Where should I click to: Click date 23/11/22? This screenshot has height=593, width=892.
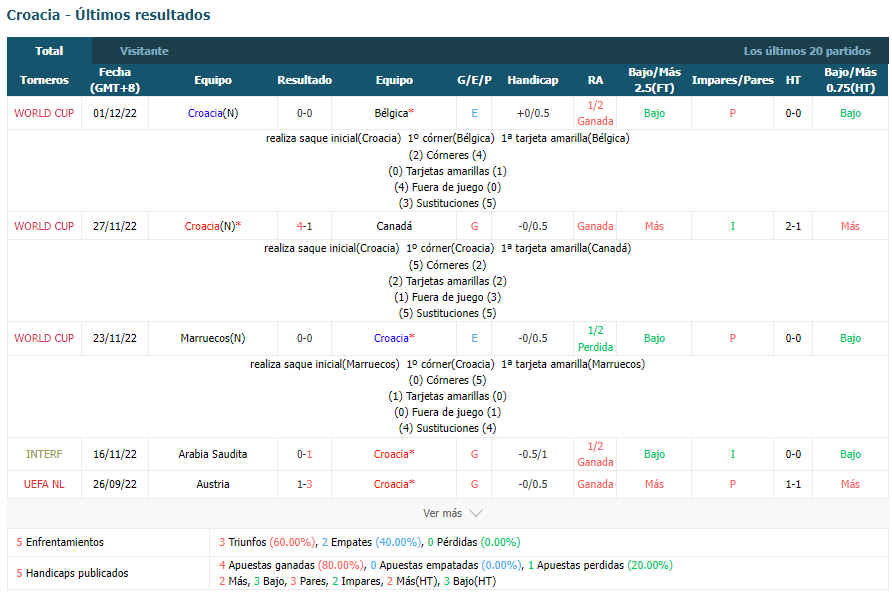[x=115, y=338]
